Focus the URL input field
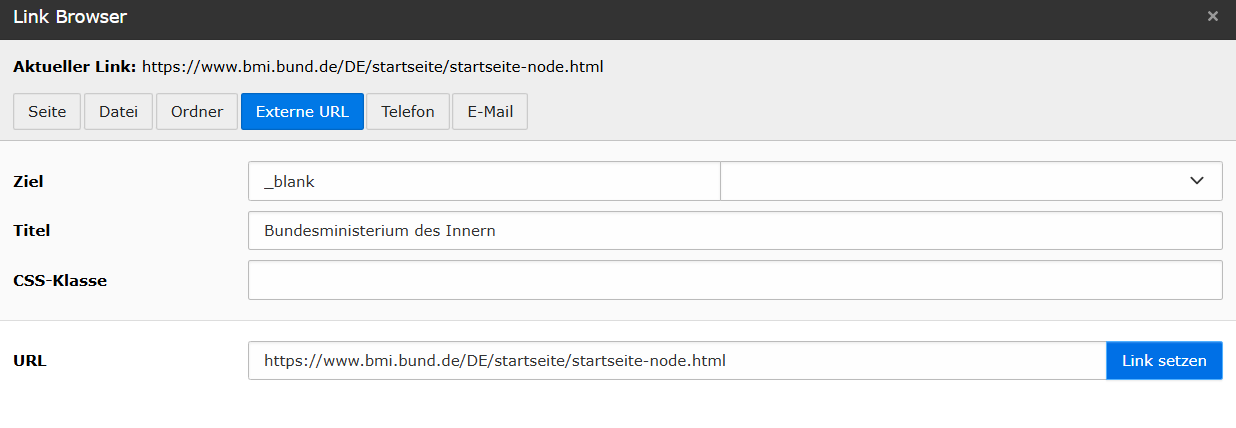 [x=677, y=361]
